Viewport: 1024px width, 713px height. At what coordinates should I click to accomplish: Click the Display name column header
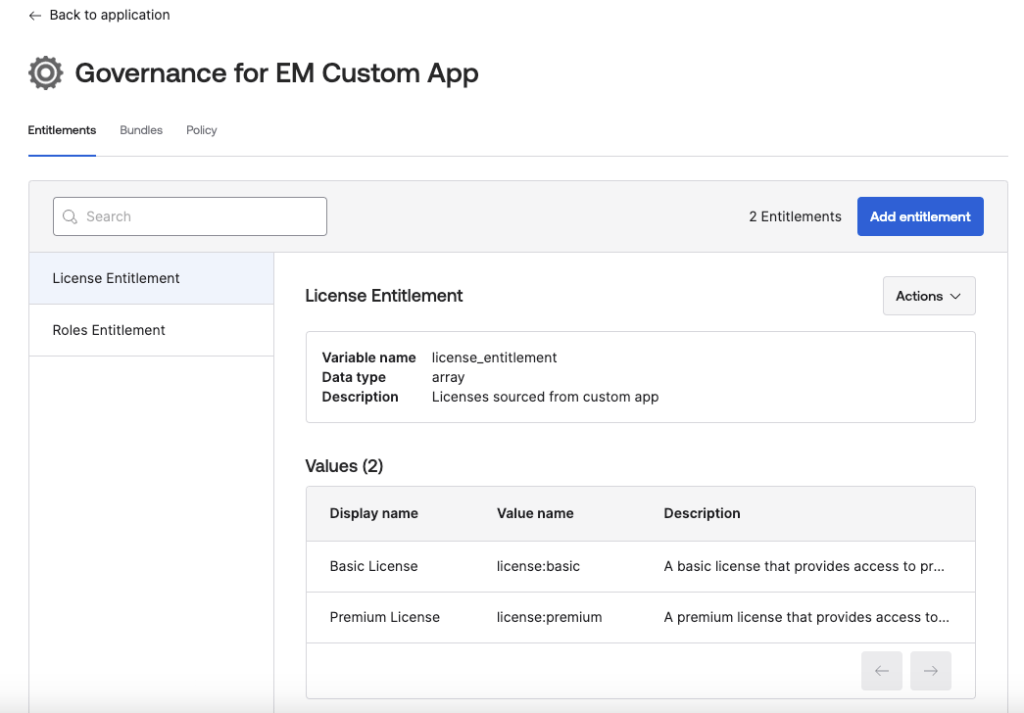[x=373, y=513]
